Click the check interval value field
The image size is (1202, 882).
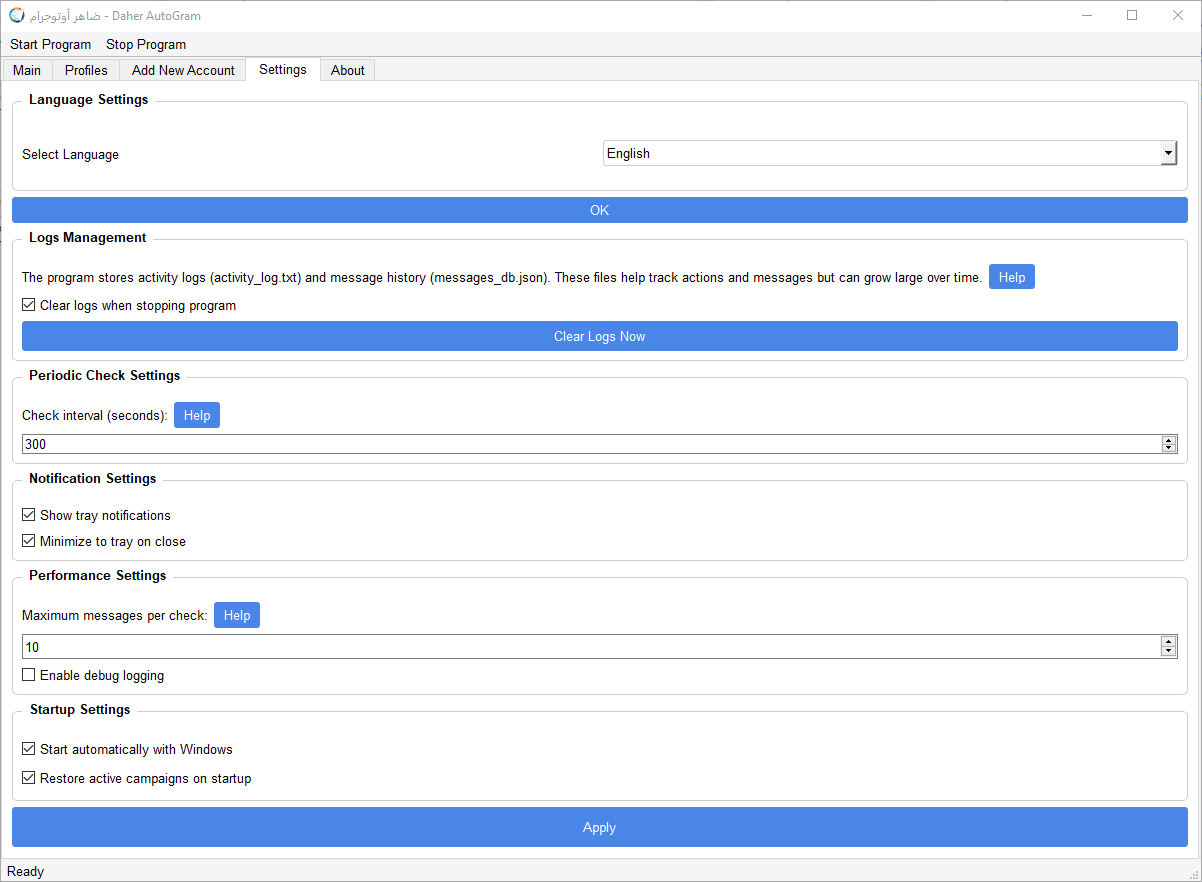click(x=590, y=444)
